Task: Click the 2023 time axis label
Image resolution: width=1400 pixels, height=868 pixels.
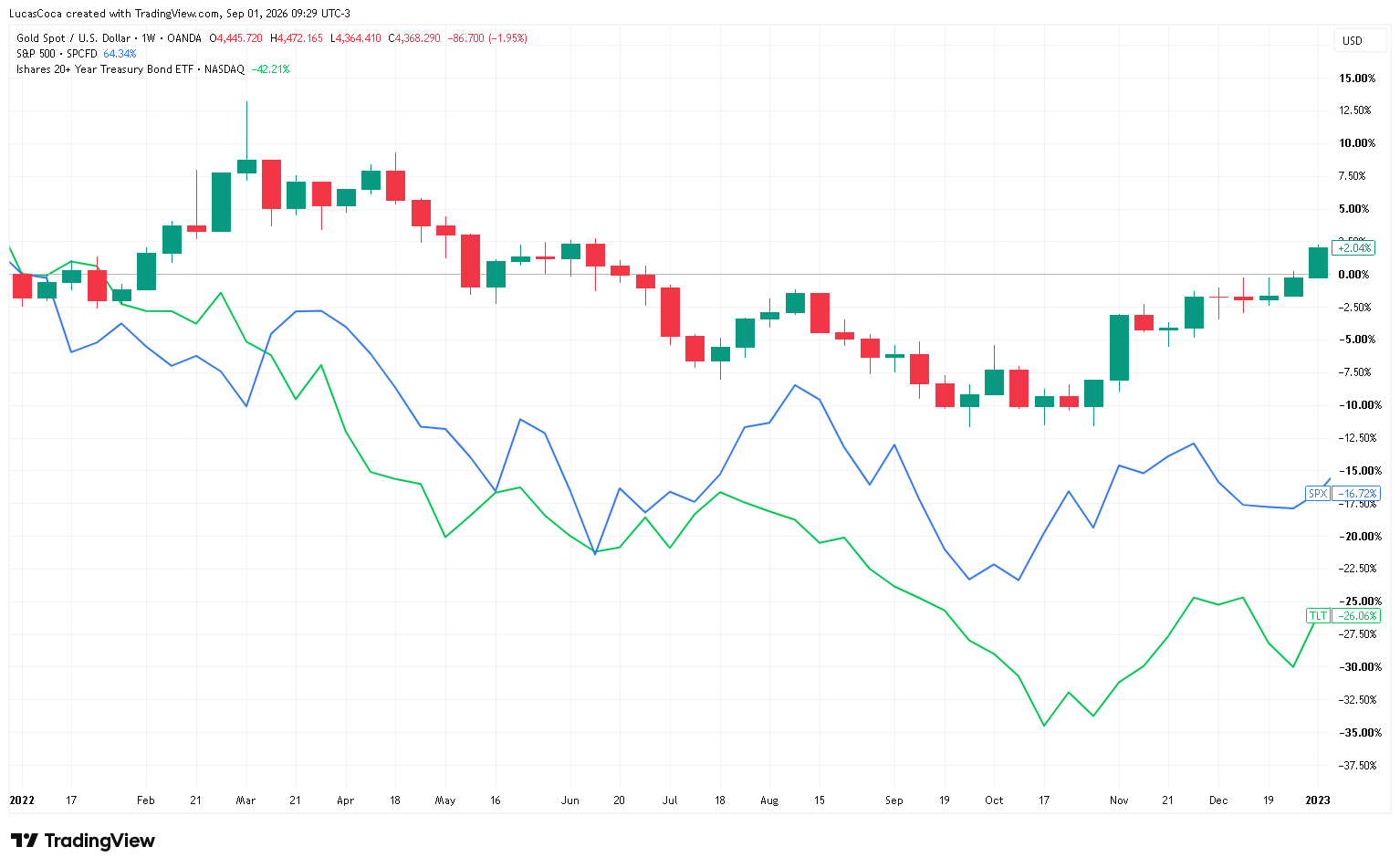Action: pos(1318,800)
